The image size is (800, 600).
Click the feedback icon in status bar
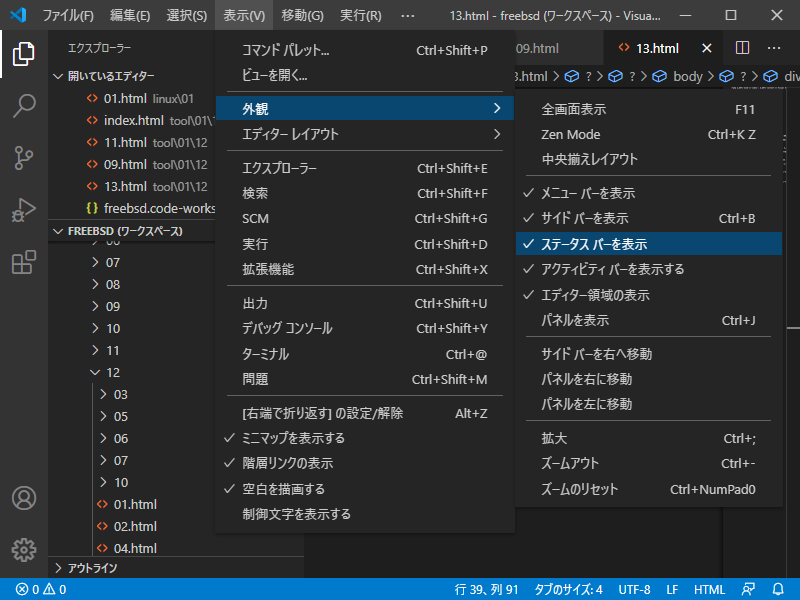tap(748, 589)
